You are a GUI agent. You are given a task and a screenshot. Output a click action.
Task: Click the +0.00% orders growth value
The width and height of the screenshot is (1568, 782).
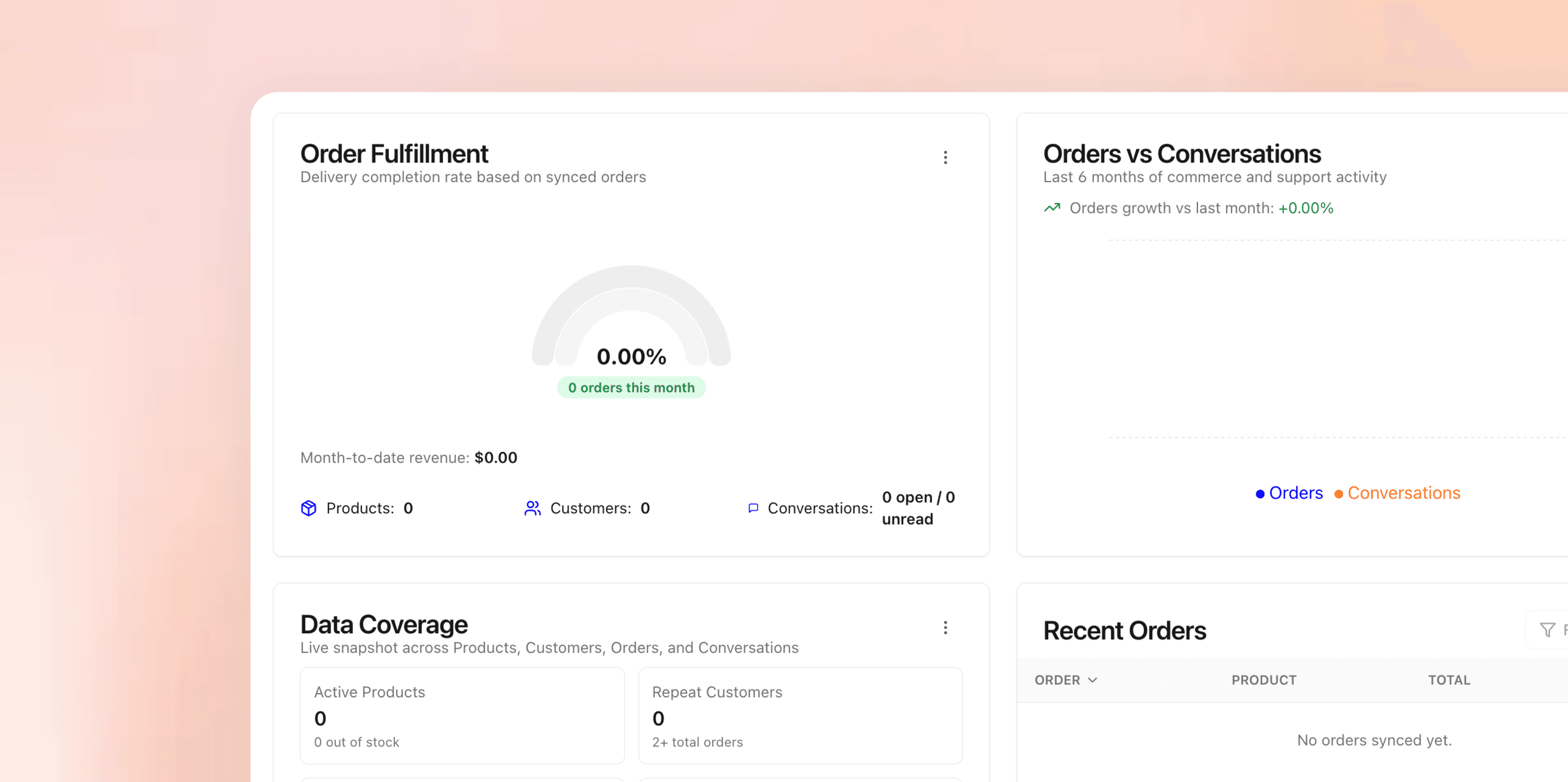click(1306, 208)
